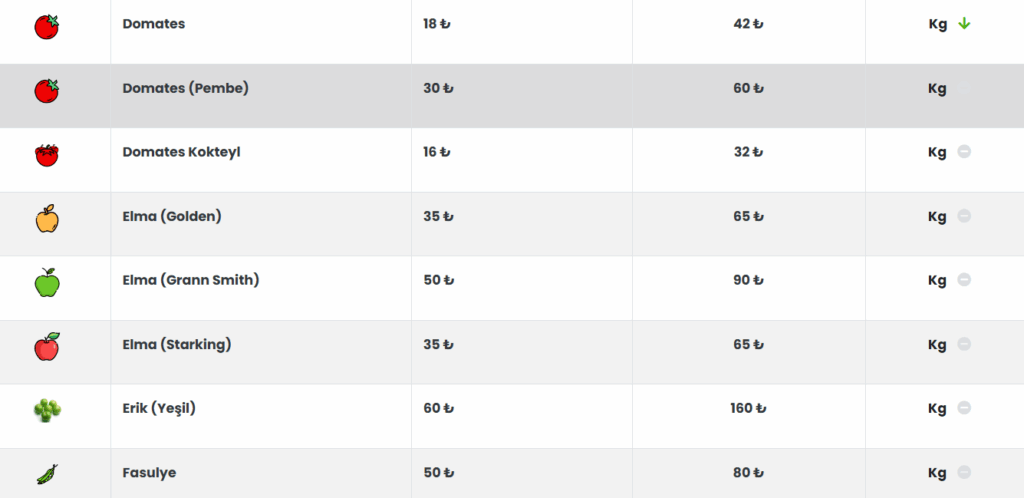The height and width of the screenshot is (498, 1024).
Task: Click the tomato icon in Domates (Pembe) row
Action: (x=46, y=91)
